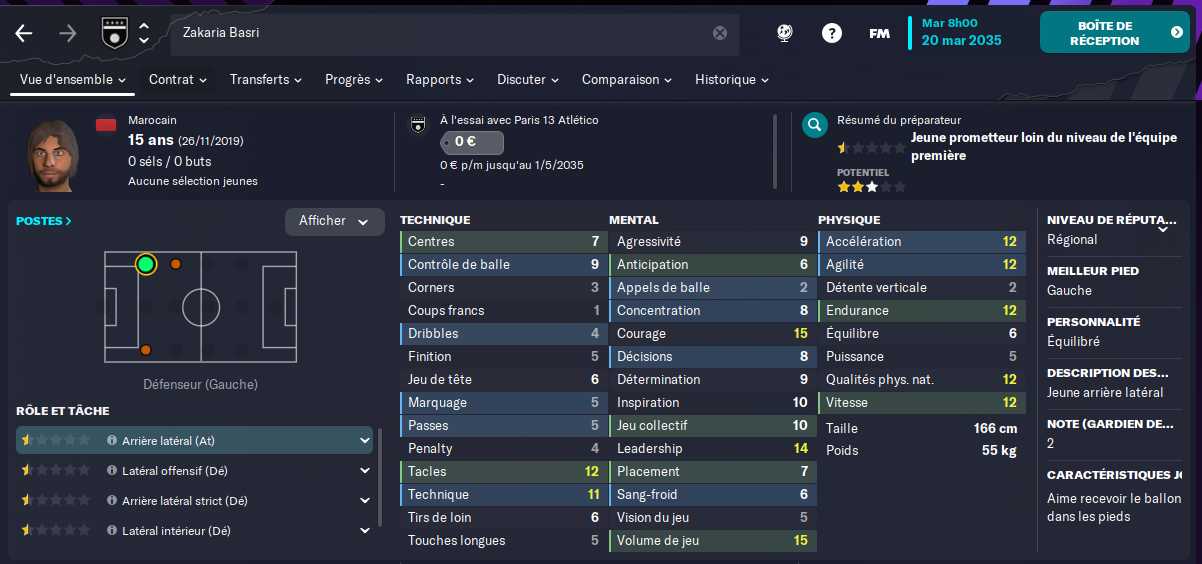Open the Transferts menu
The height and width of the screenshot is (564, 1202).
pyautogui.click(x=268, y=79)
